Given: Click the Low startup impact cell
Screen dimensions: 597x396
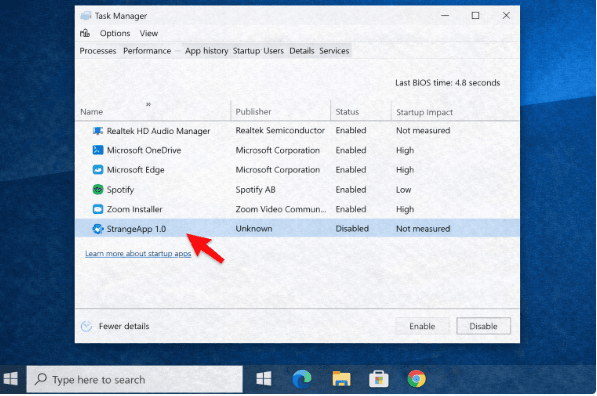Looking at the screenshot, I should (404, 190).
